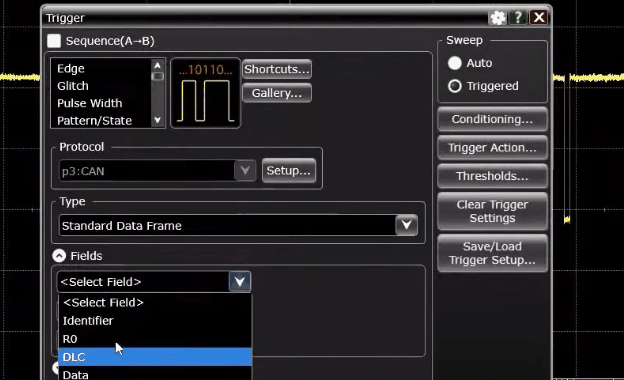Screen dimensions: 624x380
Task: Click the pulse waveform trigger preview
Action: point(205,94)
